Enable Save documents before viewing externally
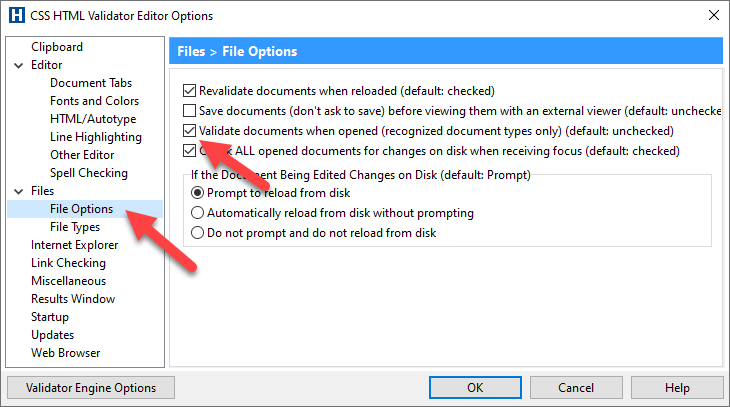This screenshot has width=730, height=407. (189, 111)
